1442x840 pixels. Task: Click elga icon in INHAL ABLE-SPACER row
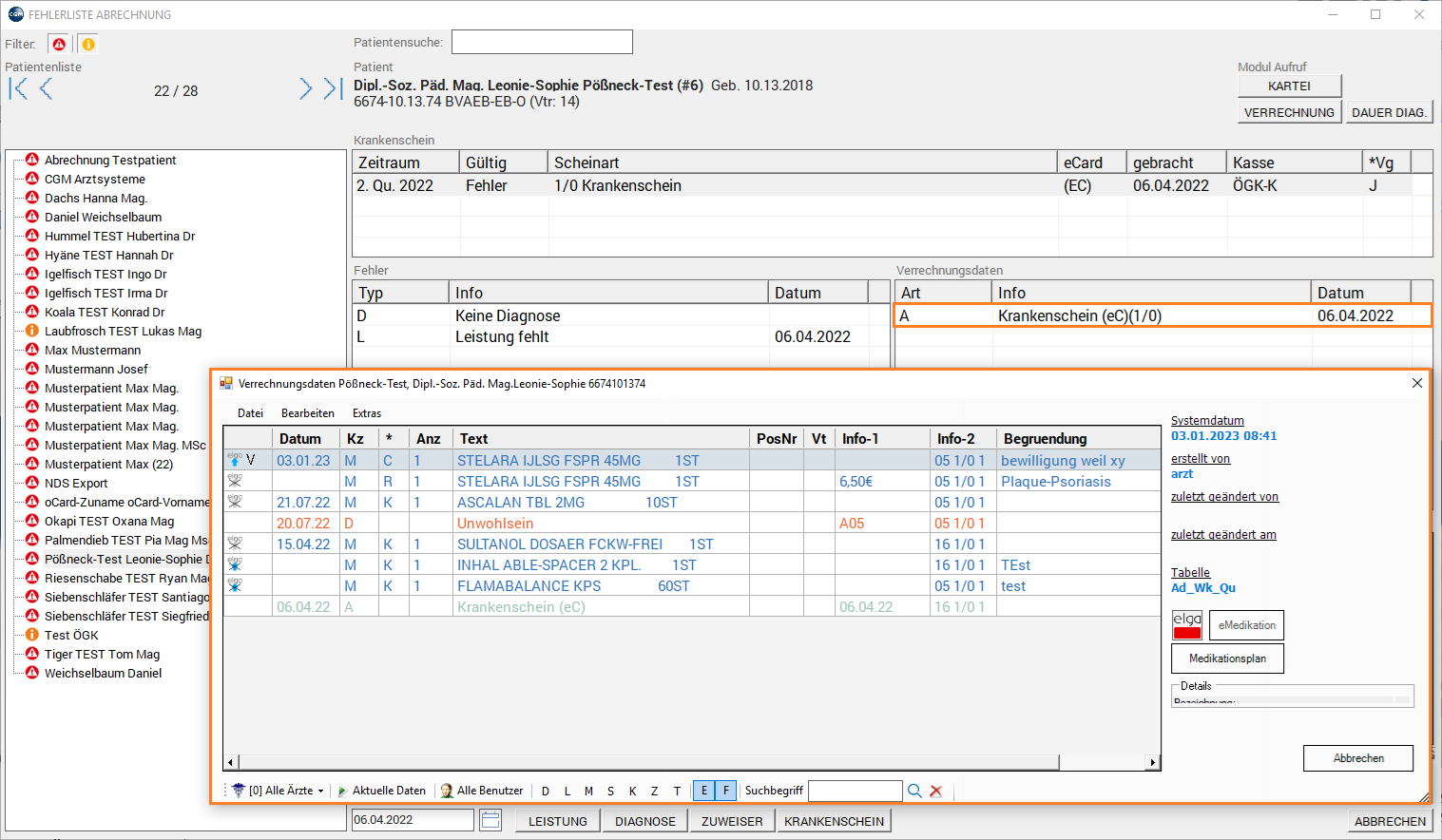235,564
